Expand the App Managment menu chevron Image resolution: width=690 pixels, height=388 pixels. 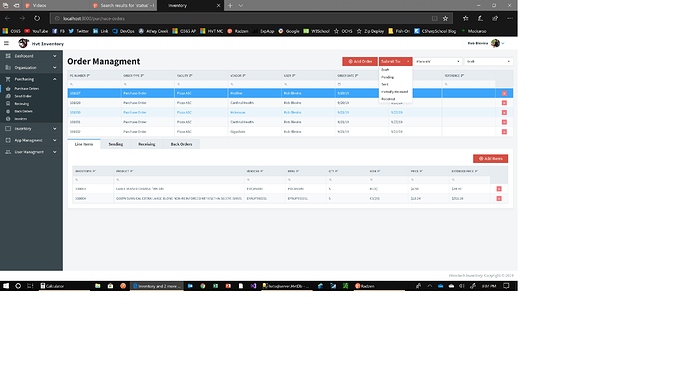pyautogui.click(x=55, y=140)
